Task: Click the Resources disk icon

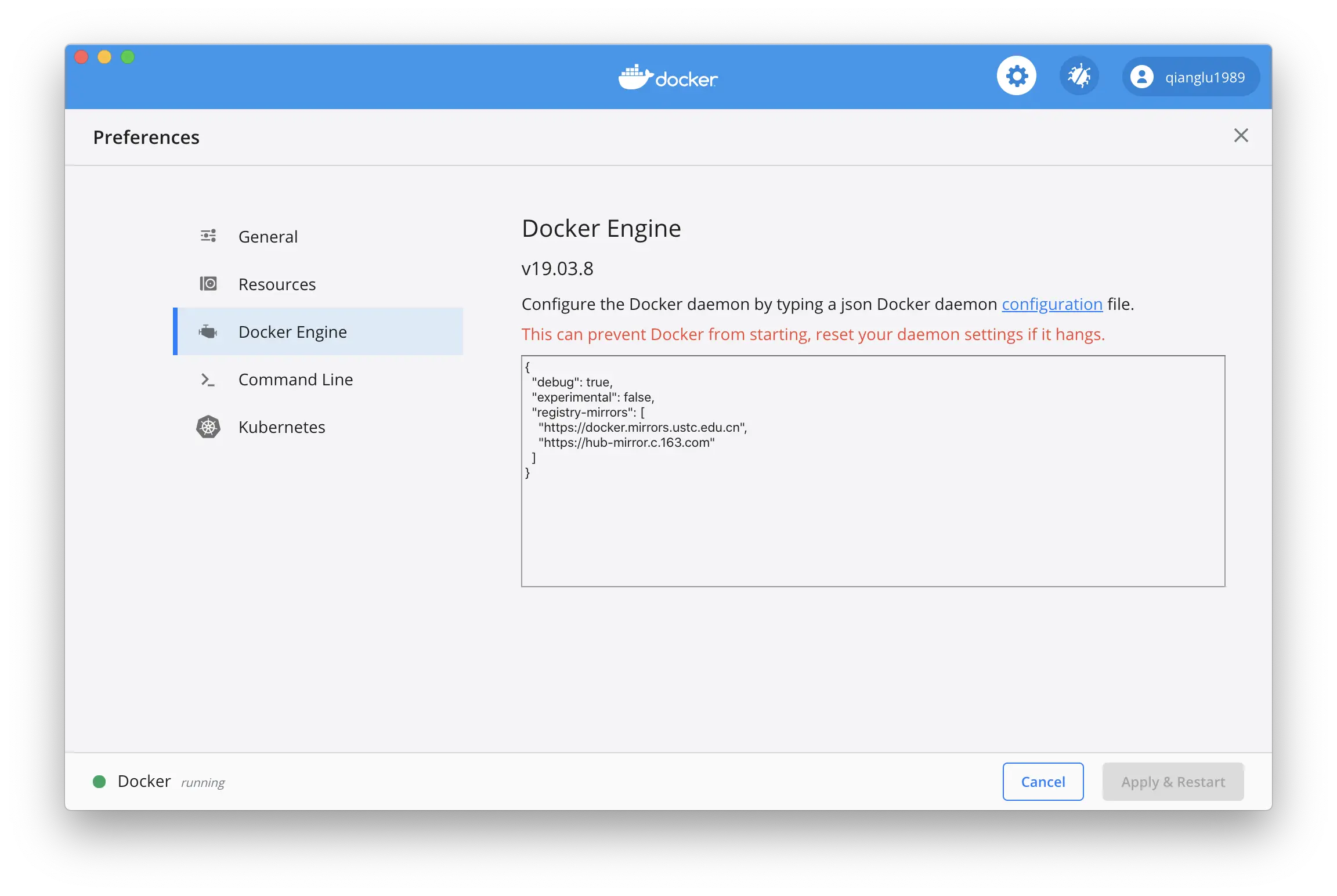Action: pos(208,284)
